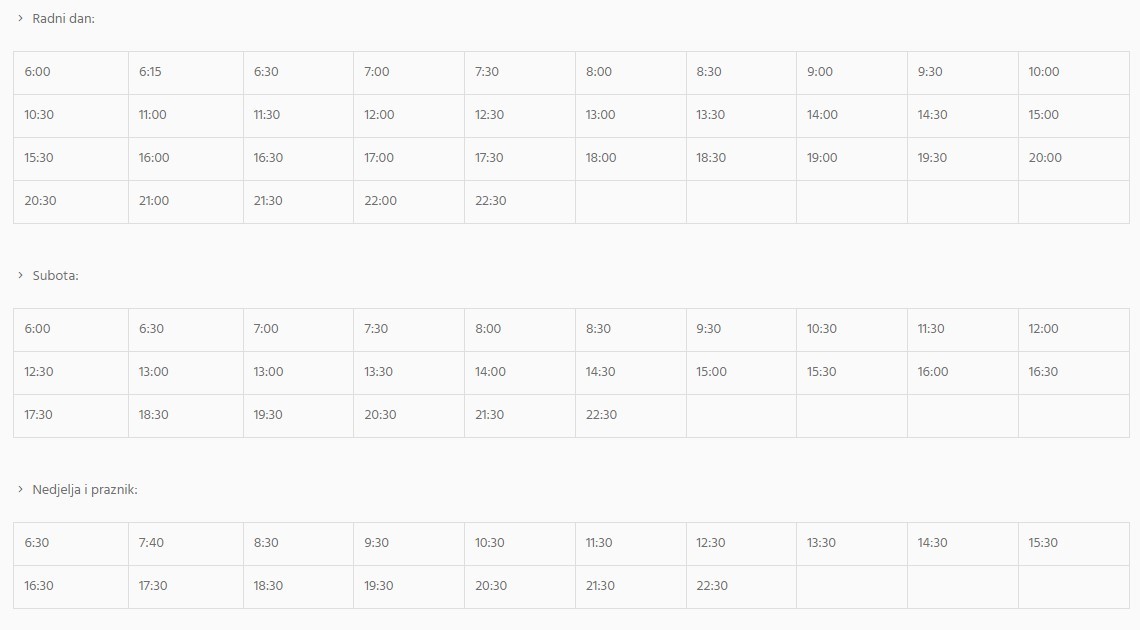Click 15:30 in the Nedjelja i praznik table
The height and width of the screenshot is (630, 1140).
tap(1043, 543)
